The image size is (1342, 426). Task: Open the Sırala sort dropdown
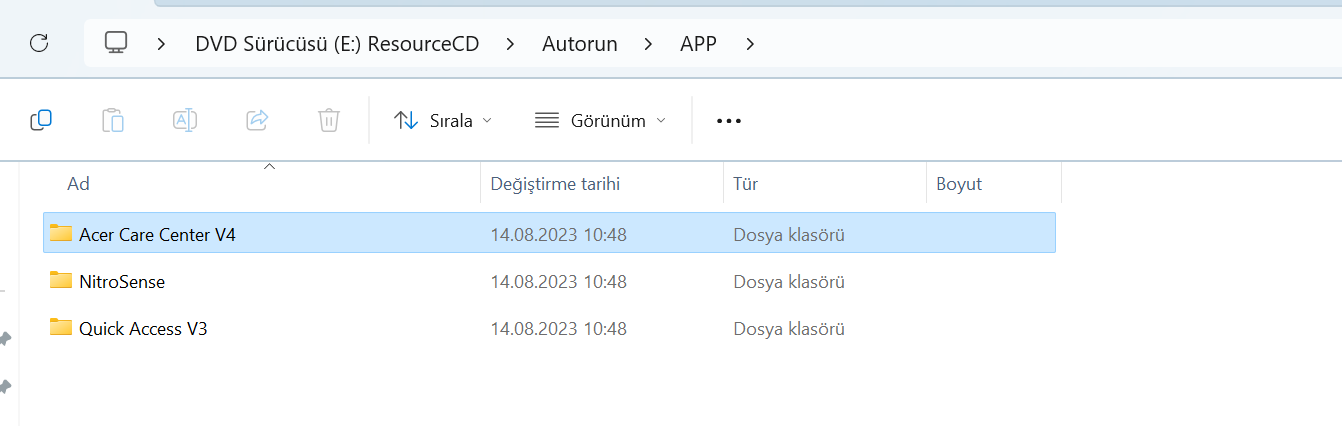[x=443, y=121]
